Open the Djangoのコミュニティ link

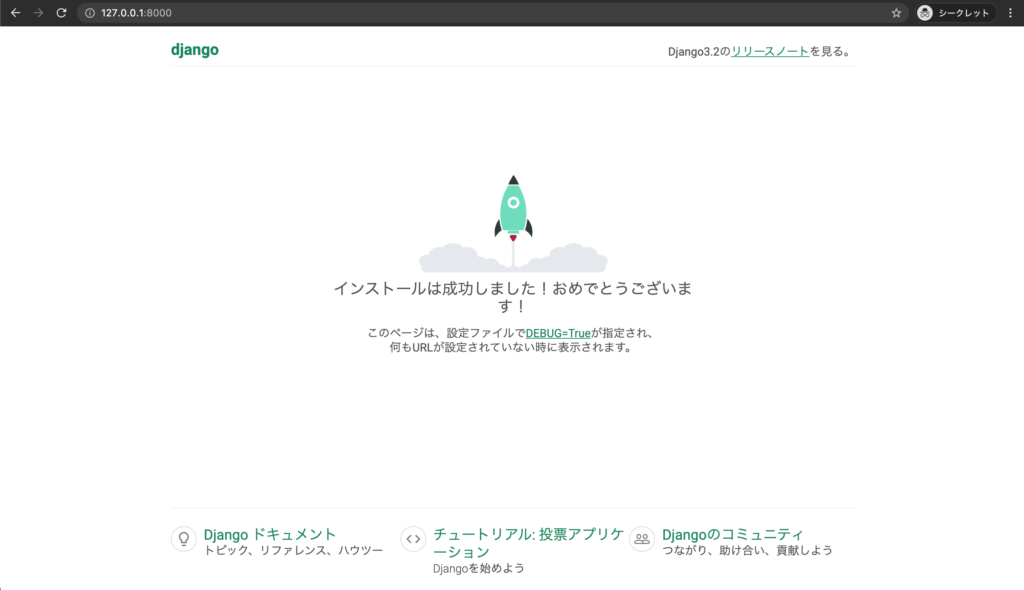pyautogui.click(x=733, y=534)
